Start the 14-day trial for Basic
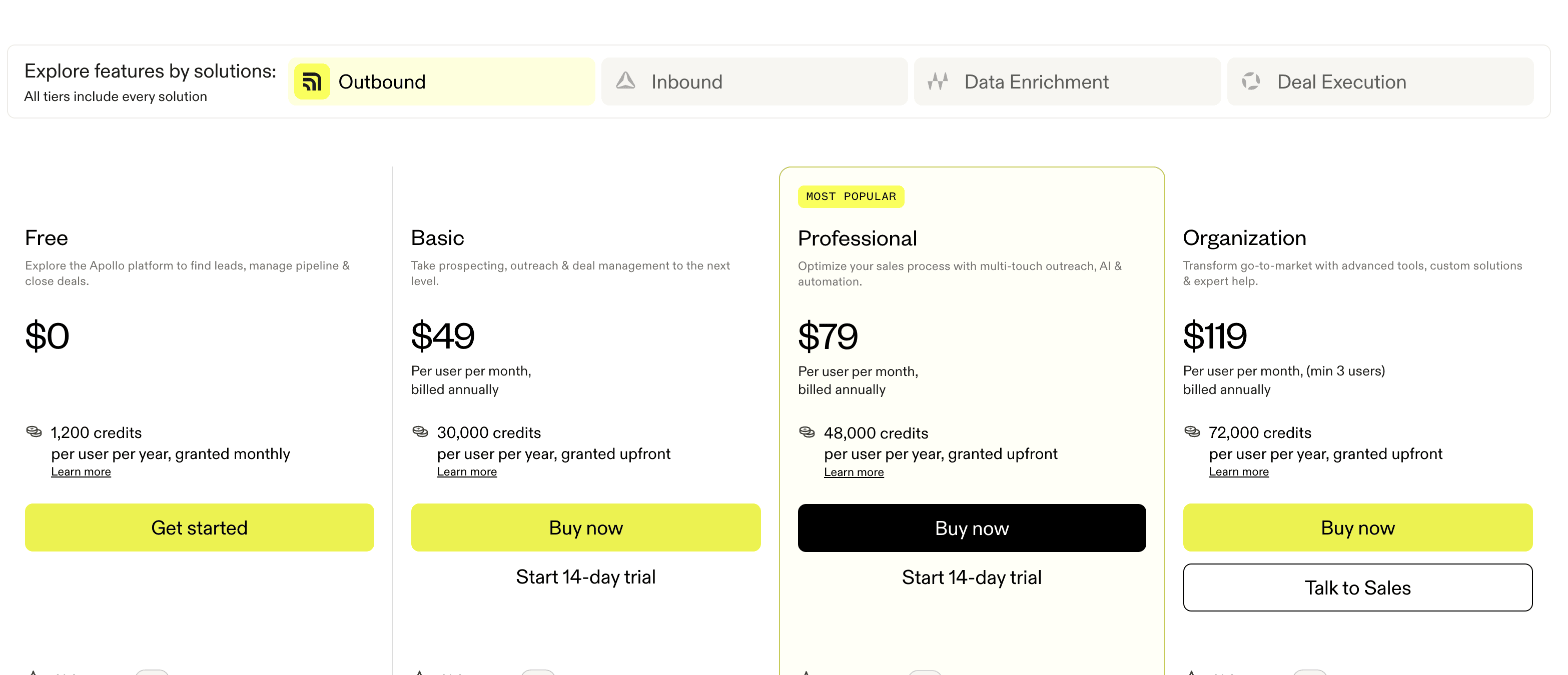 pos(585,576)
